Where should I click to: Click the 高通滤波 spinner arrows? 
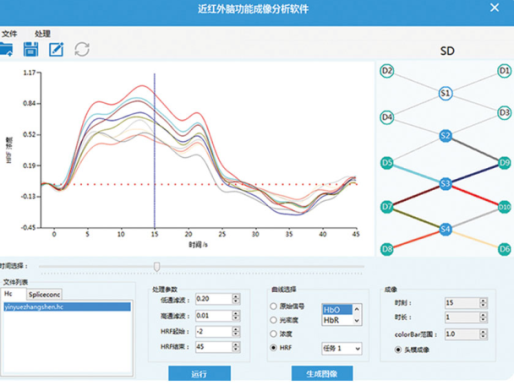tap(236, 316)
